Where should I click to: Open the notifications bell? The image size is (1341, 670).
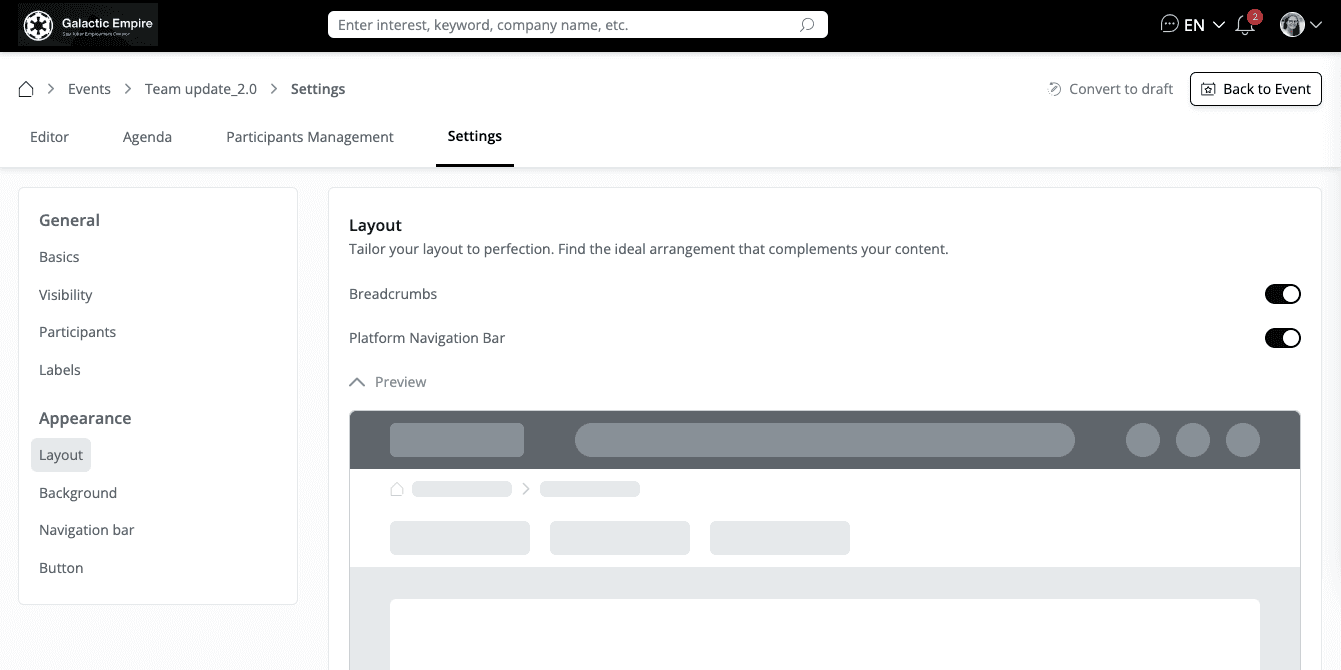coord(1245,25)
